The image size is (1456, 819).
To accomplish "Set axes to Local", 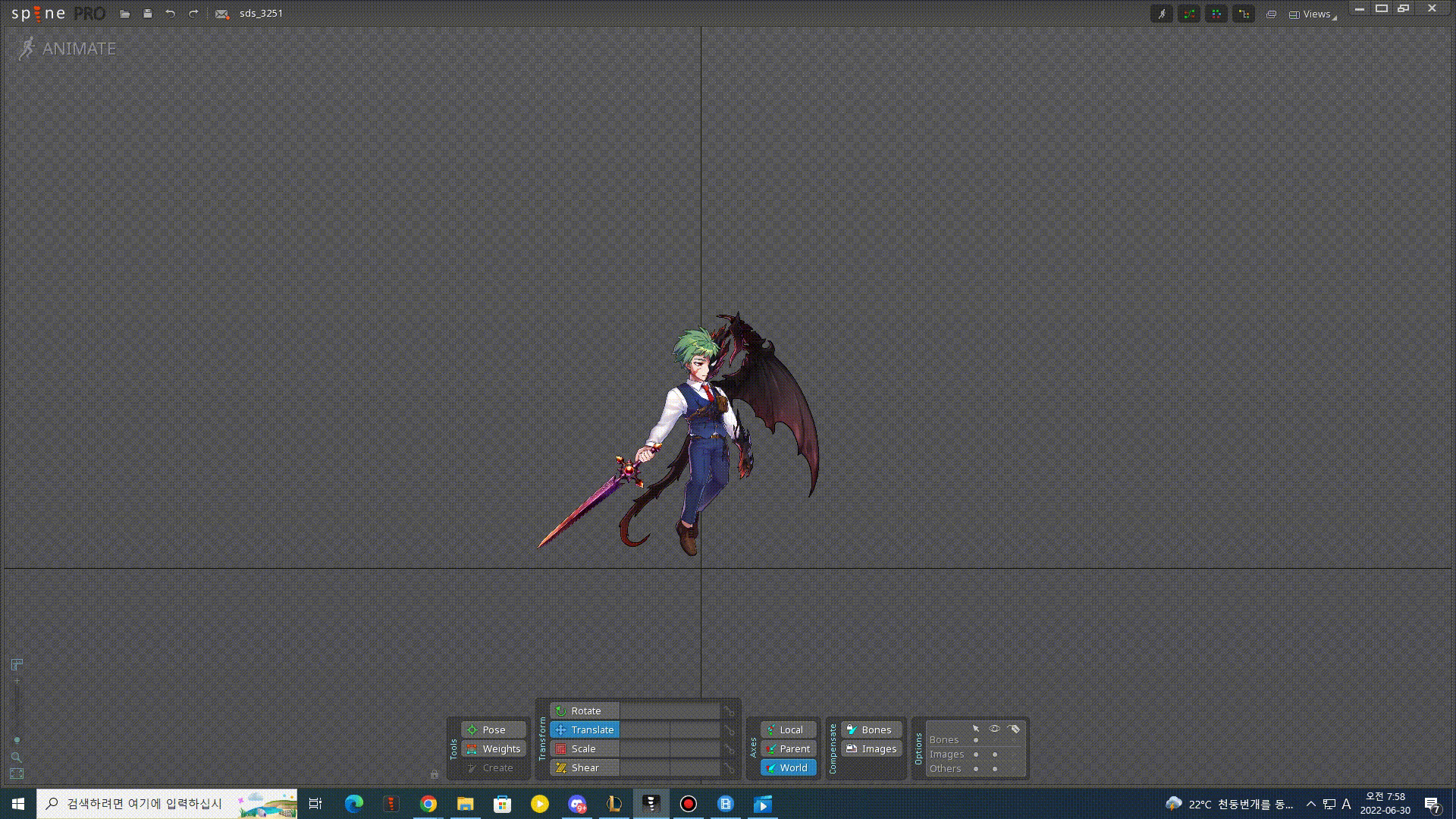I will click(x=789, y=730).
